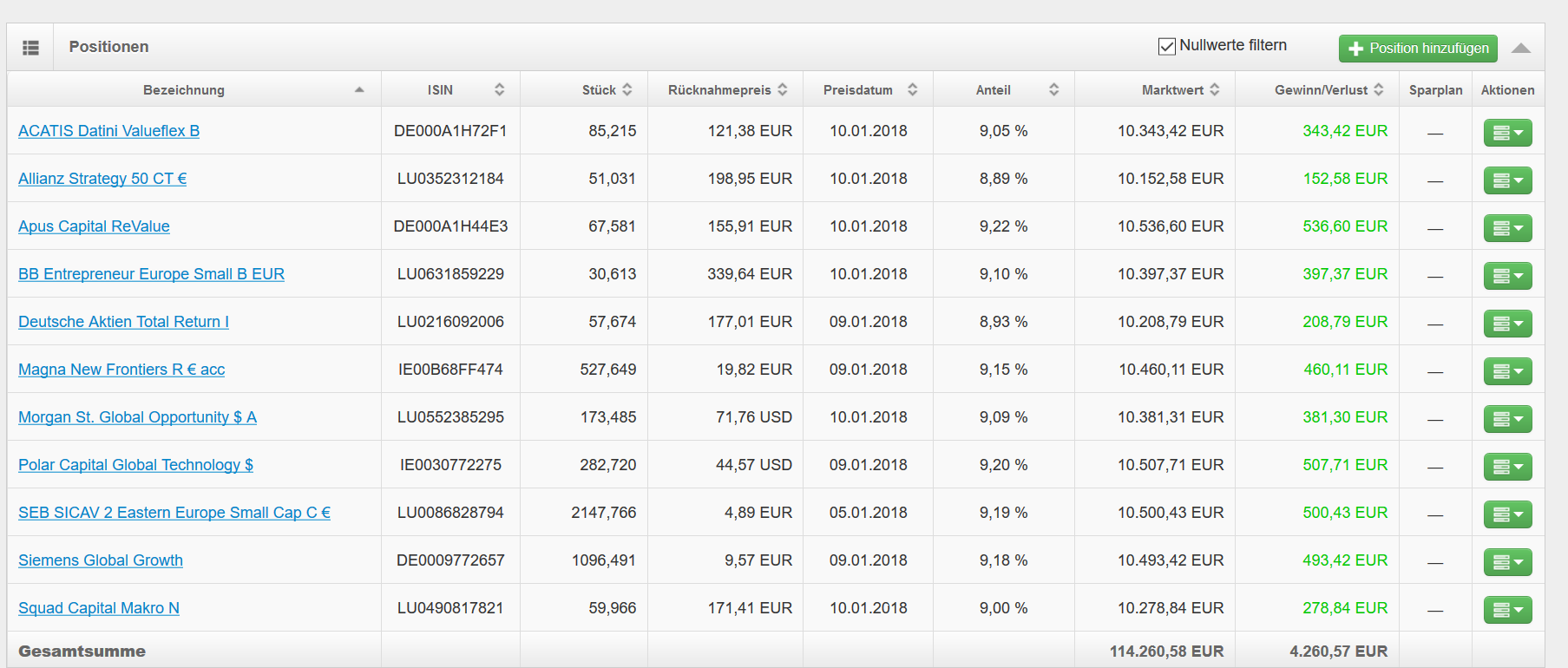Open the Magna New Frontiers R € acc link
This screenshot has width=1568, height=668.
click(121, 370)
